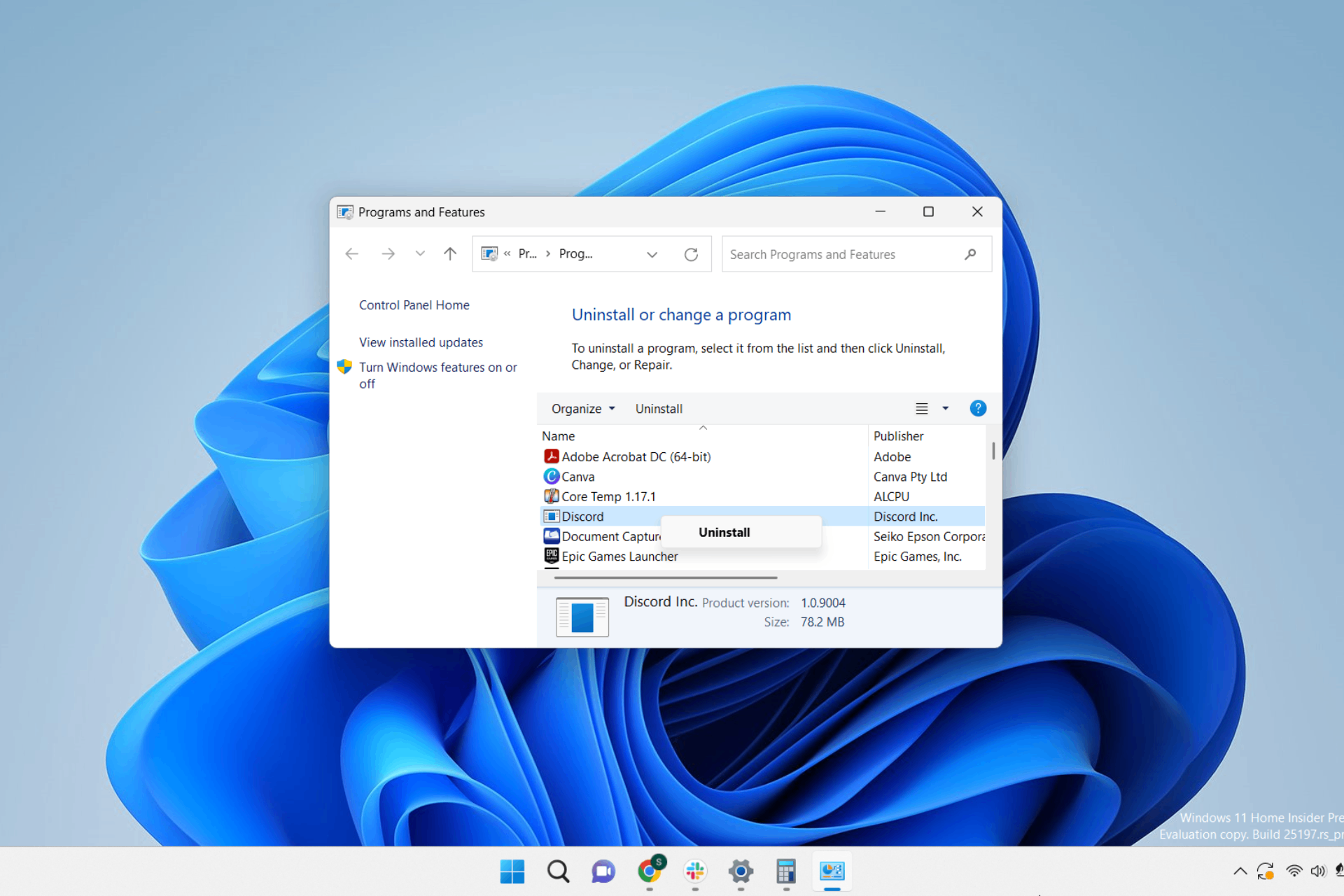Image resolution: width=1344 pixels, height=896 pixels.
Task: Click the Change view options icon
Action: tap(921, 408)
